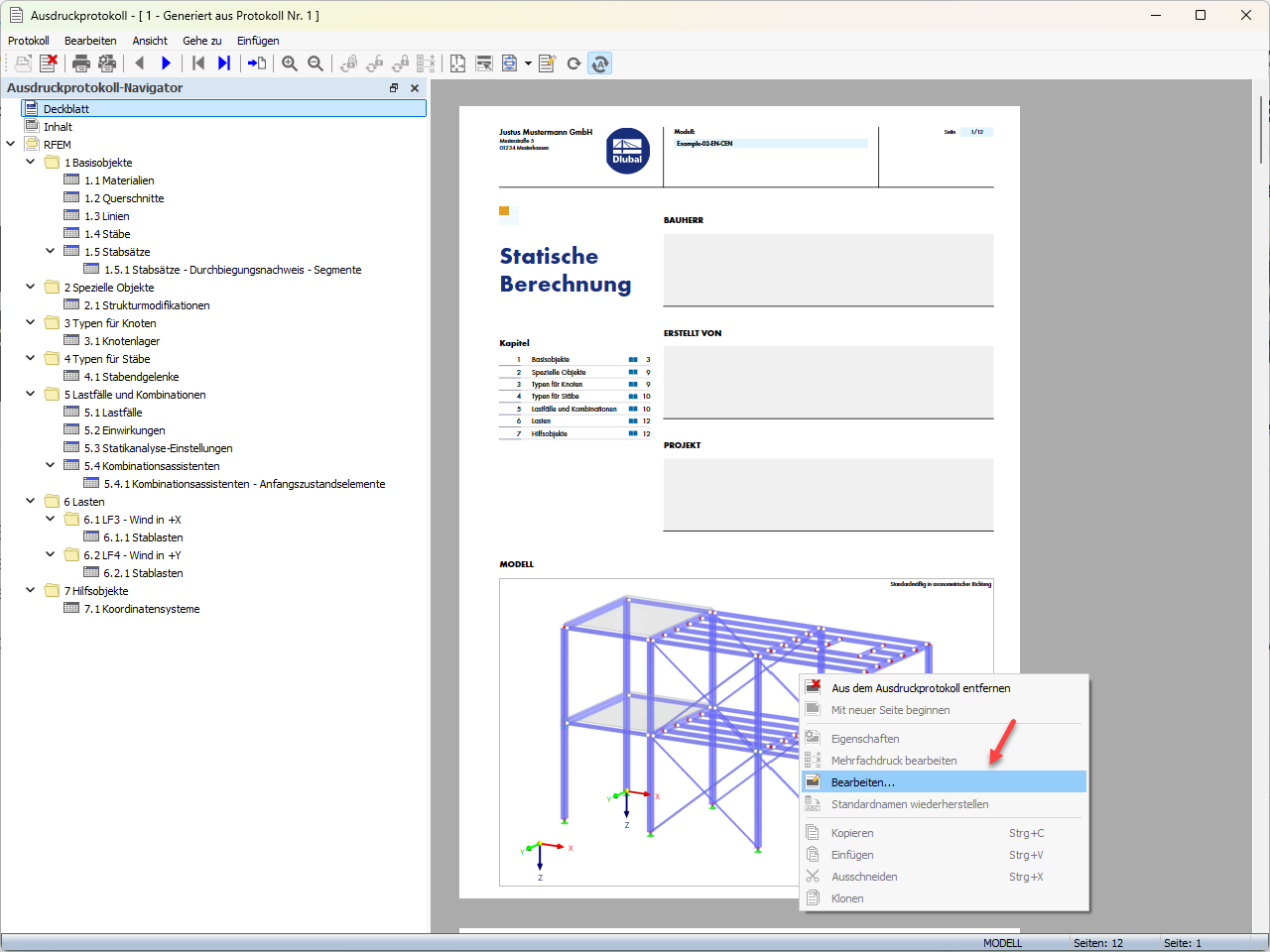This screenshot has height=952, width=1270.
Task: Go to next page with blue right arrow
Action: 166,63
